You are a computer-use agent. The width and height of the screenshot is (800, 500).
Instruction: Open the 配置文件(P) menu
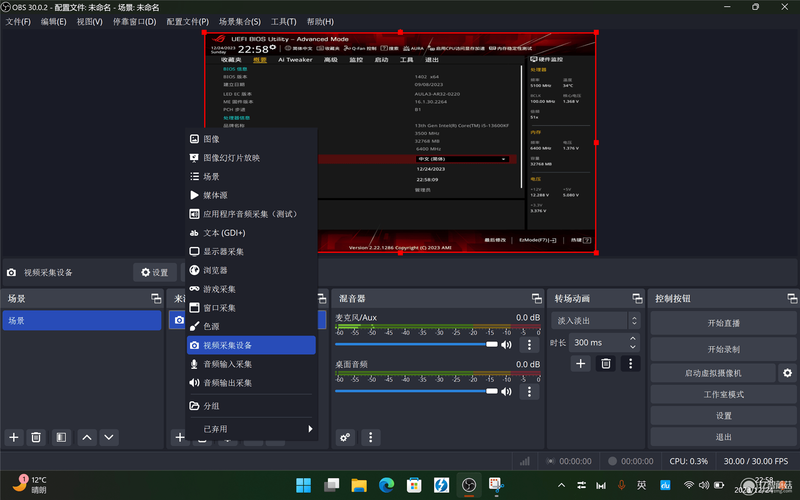point(187,21)
